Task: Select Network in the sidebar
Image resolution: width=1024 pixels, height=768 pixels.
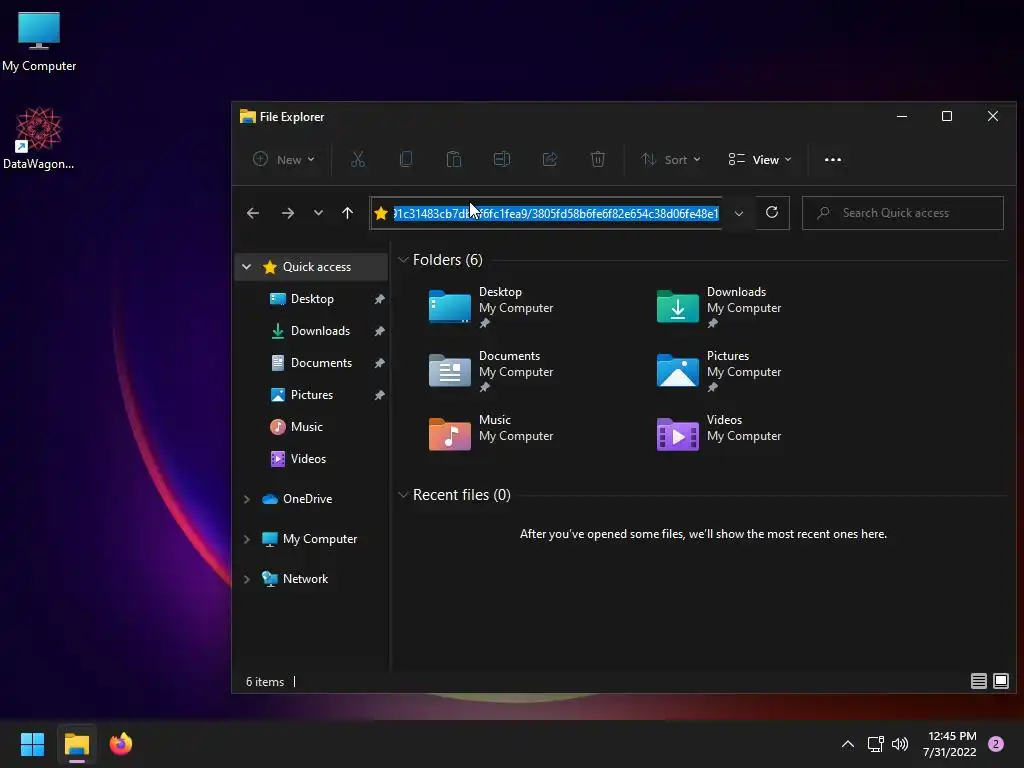Action: (x=305, y=579)
